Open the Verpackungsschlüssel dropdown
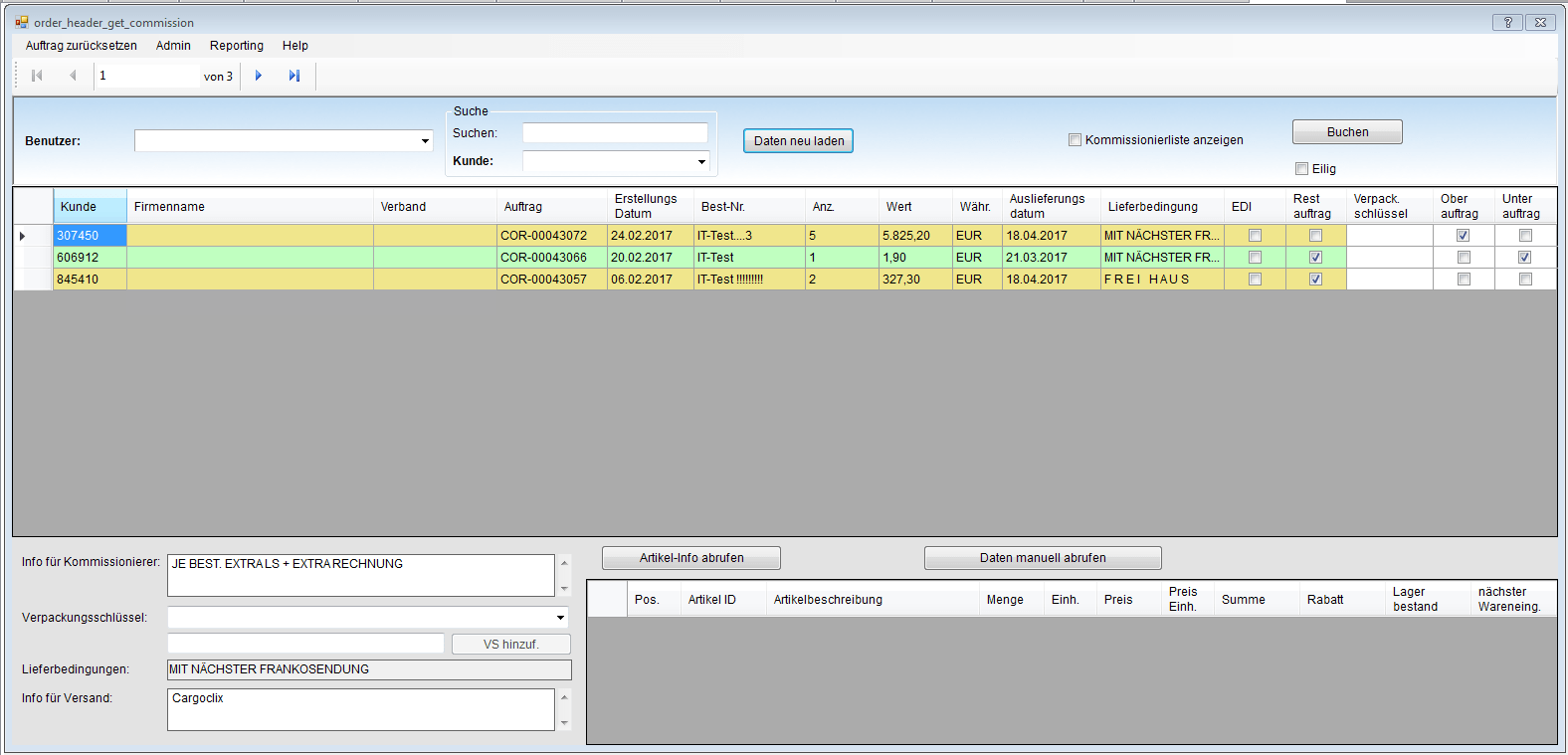 pos(560,618)
